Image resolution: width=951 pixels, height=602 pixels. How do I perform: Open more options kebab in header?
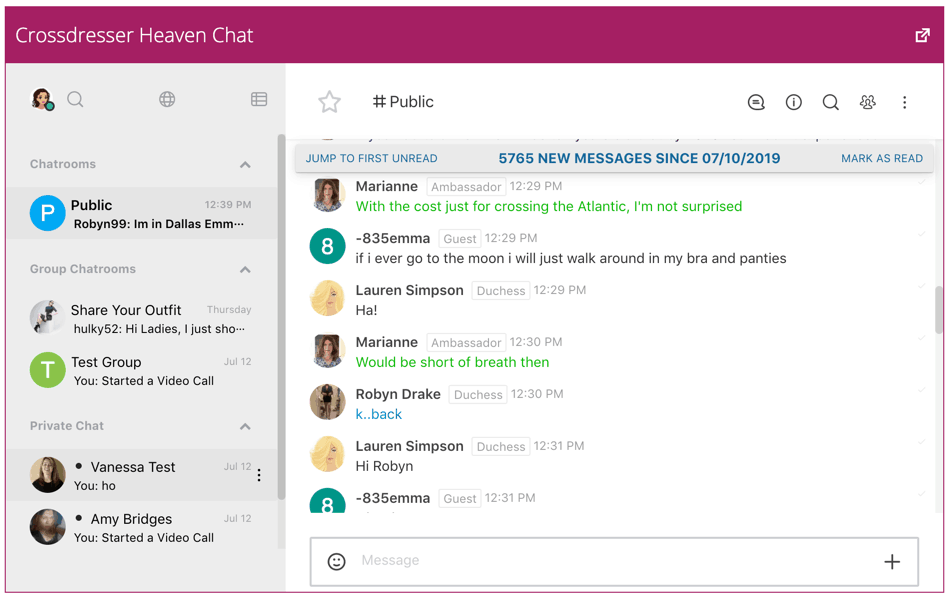[904, 102]
